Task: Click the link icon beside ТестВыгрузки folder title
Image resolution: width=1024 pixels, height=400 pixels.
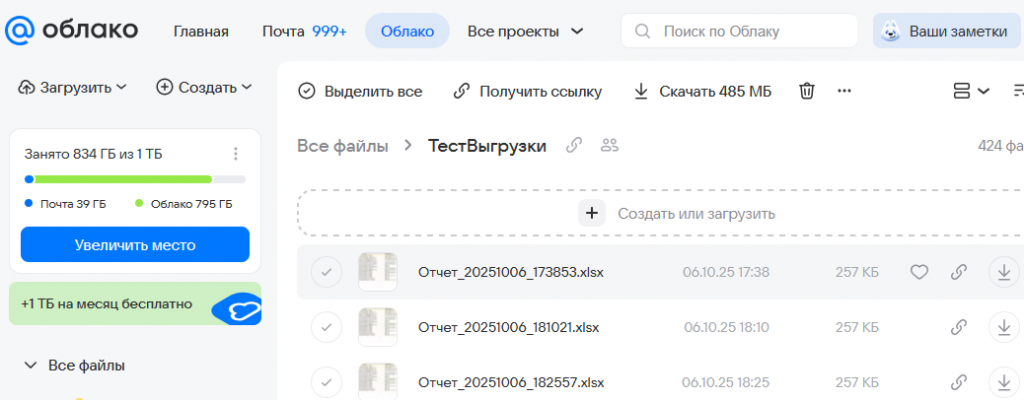Action: click(574, 146)
